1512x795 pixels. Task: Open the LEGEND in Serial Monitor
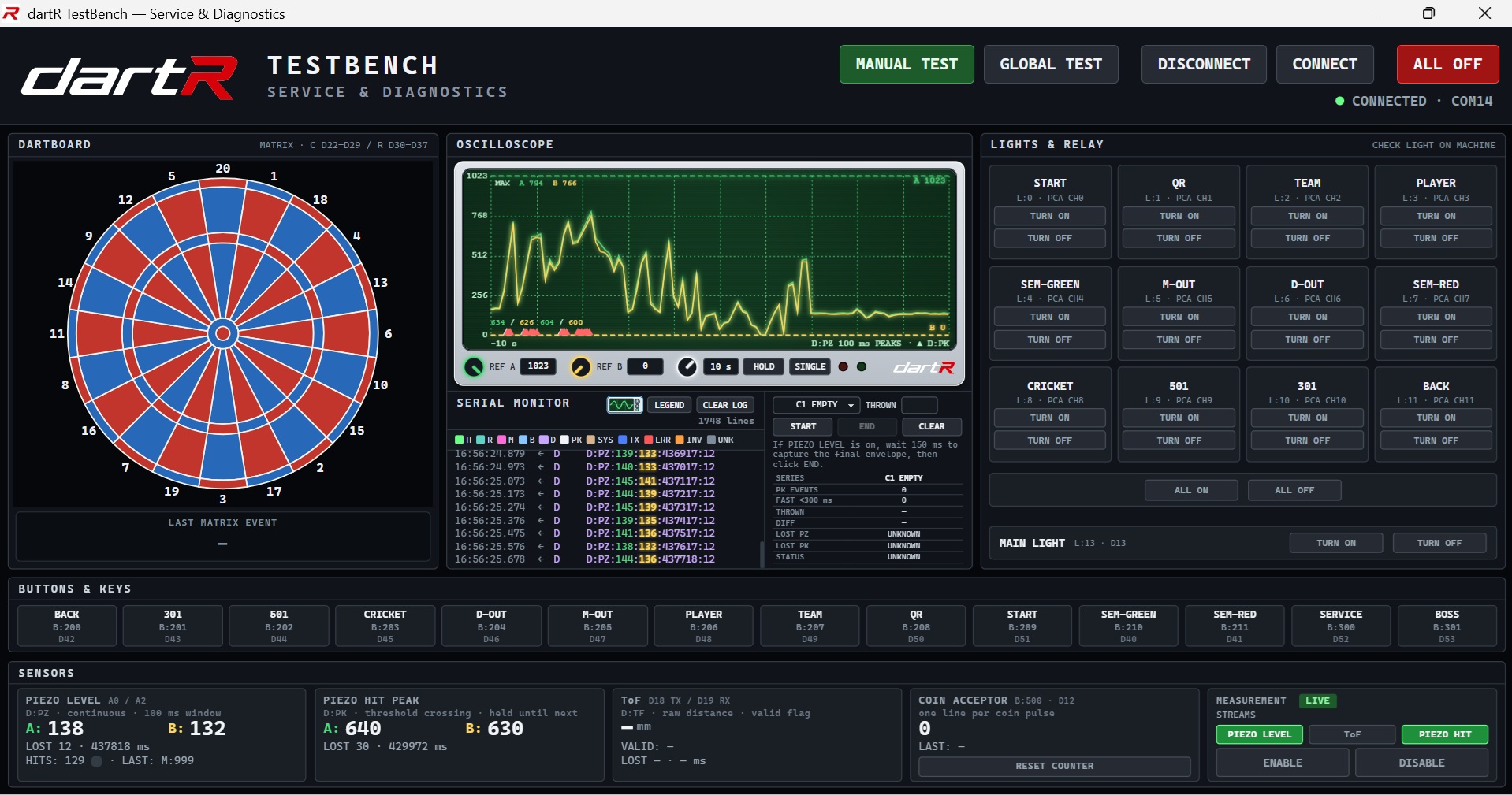[669, 405]
